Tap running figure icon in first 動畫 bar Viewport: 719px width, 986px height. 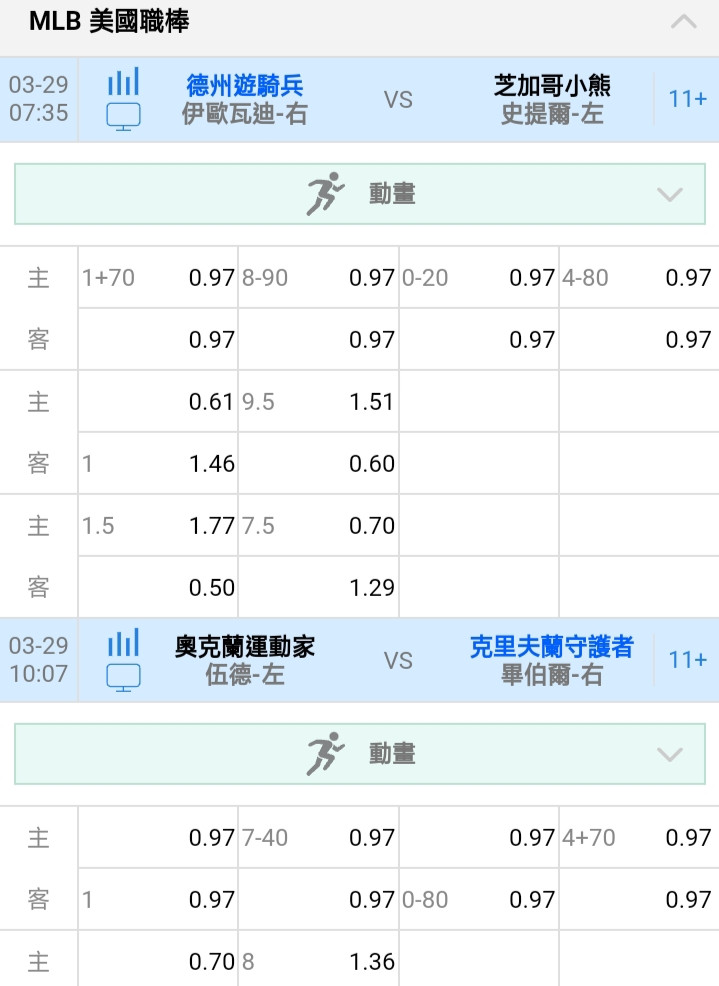[325, 194]
